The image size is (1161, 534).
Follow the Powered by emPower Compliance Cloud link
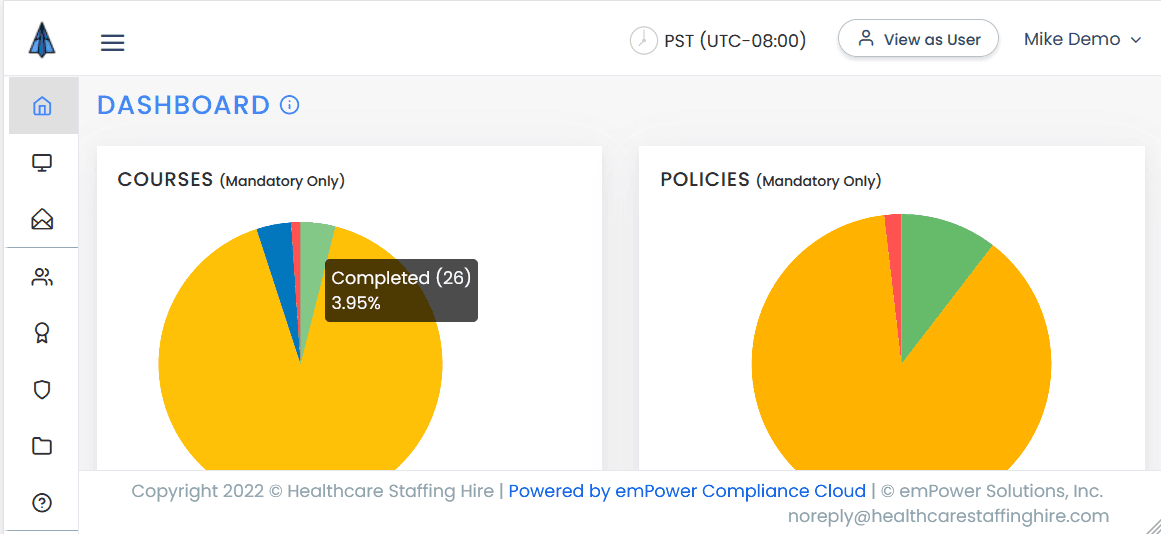687,491
